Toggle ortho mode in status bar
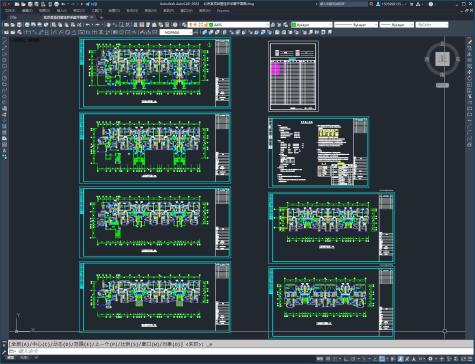Viewport: 475px width, 364px height. [x=346, y=359]
